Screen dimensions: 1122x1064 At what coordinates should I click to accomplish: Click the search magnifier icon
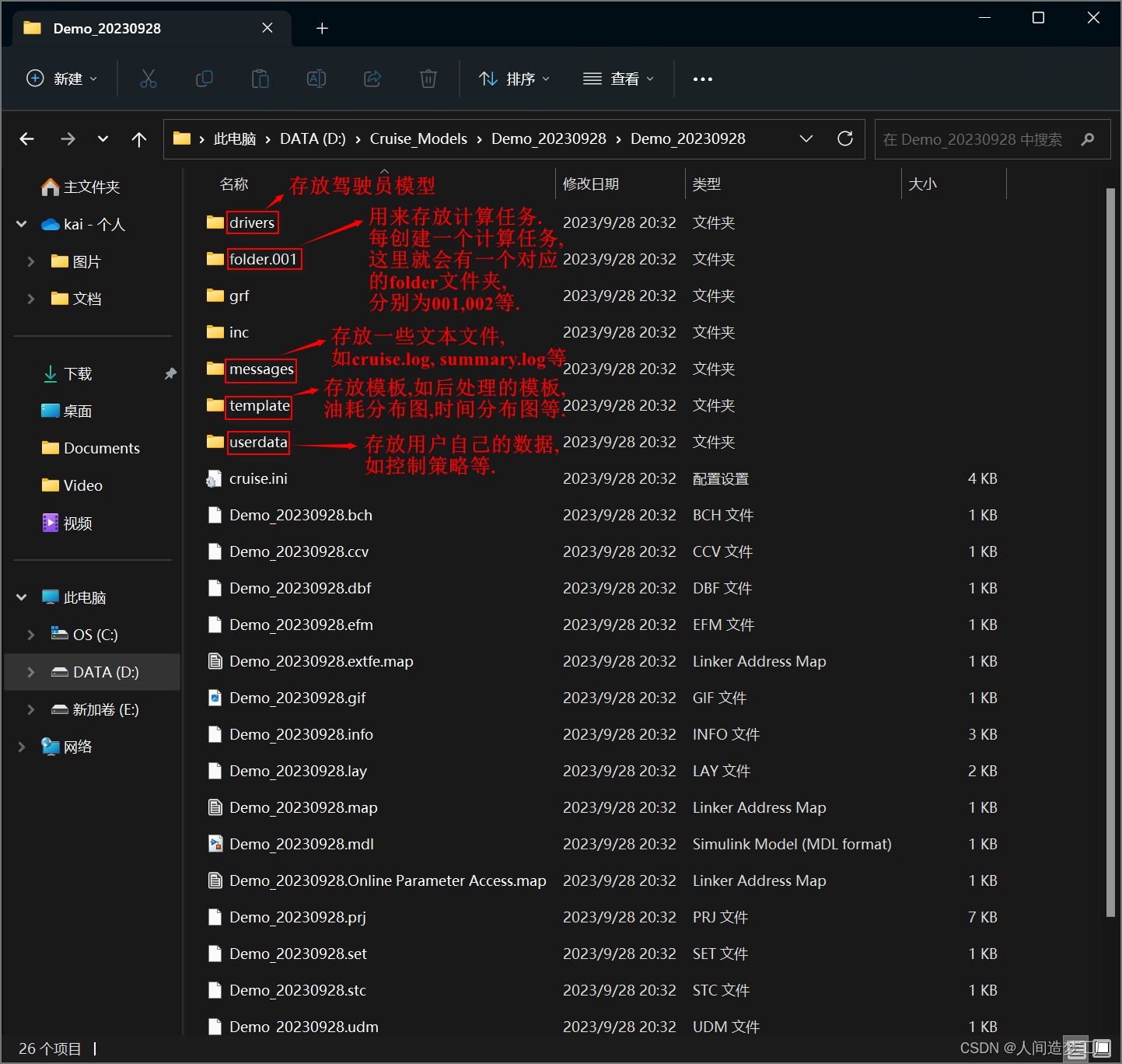tap(1088, 139)
